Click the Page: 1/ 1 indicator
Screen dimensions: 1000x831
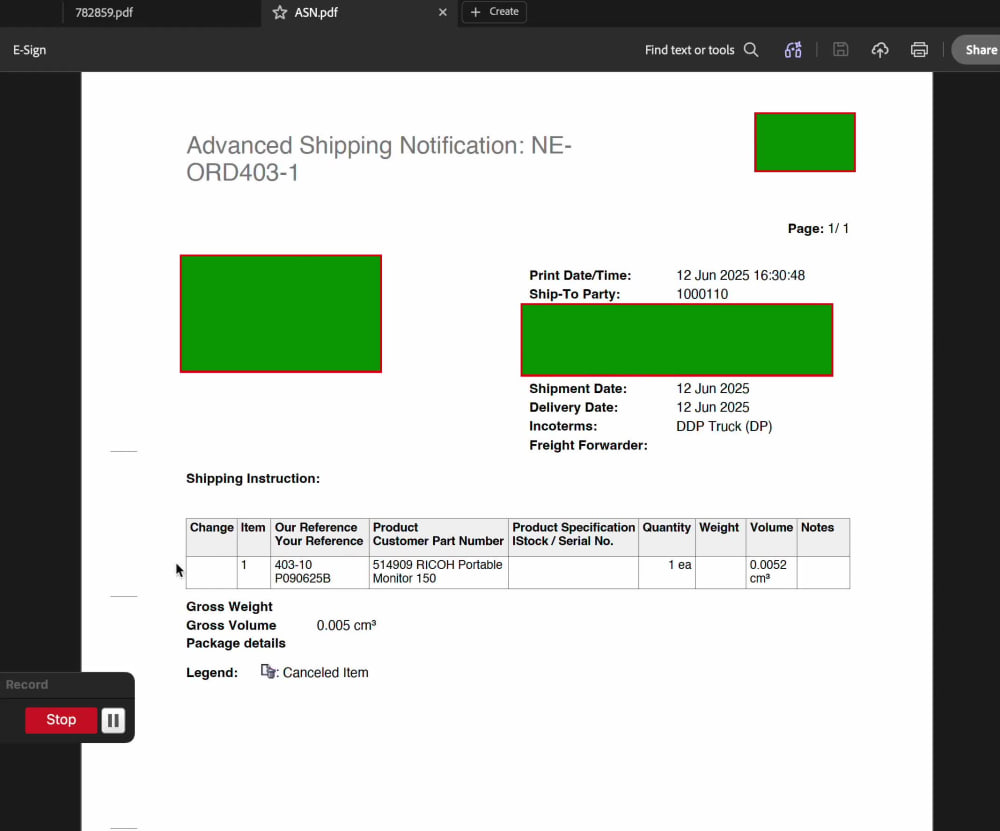pos(818,228)
